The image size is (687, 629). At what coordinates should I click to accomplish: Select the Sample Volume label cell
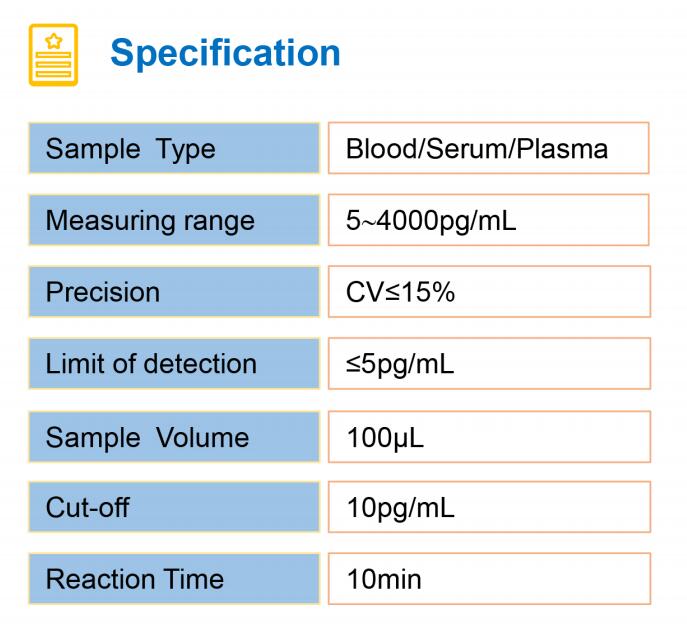click(x=174, y=437)
